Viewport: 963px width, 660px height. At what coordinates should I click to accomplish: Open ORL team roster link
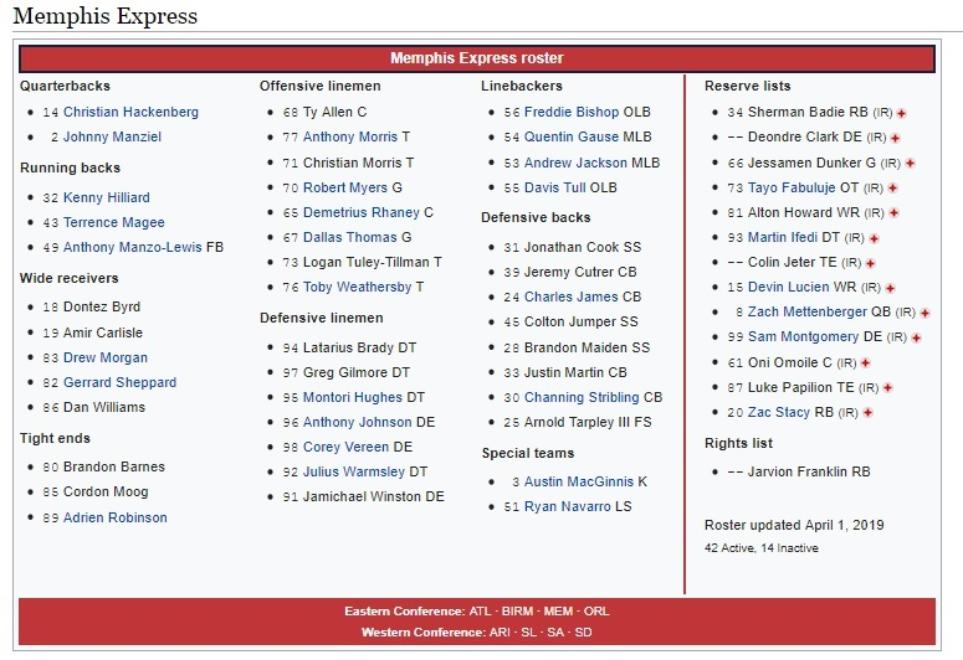pyautogui.click(x=596, y=611)
